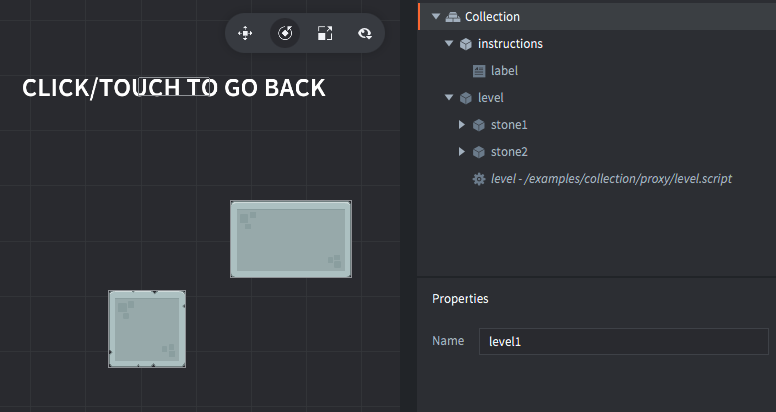Image resolution: width=776 pixels, height=412 pixels.
Task: Collapse the root Collection node
Action: pyautogui.click(x=436, y=17)
